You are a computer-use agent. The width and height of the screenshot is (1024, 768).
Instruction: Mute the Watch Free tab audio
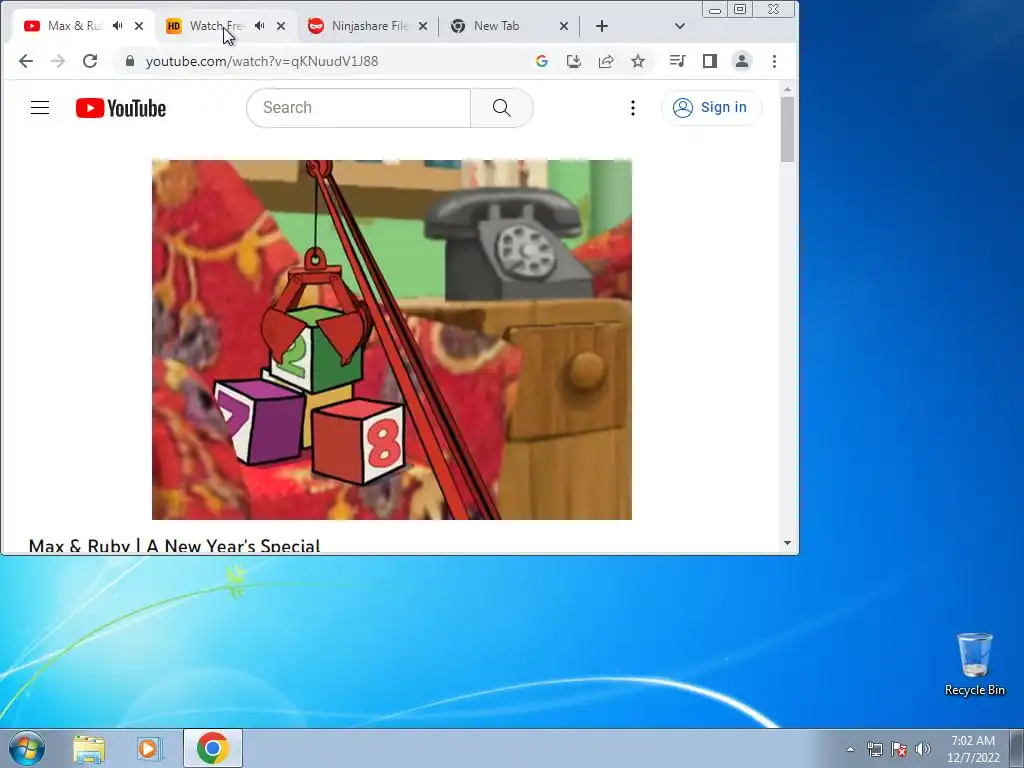pyautogui.click(x=260, y=26)
